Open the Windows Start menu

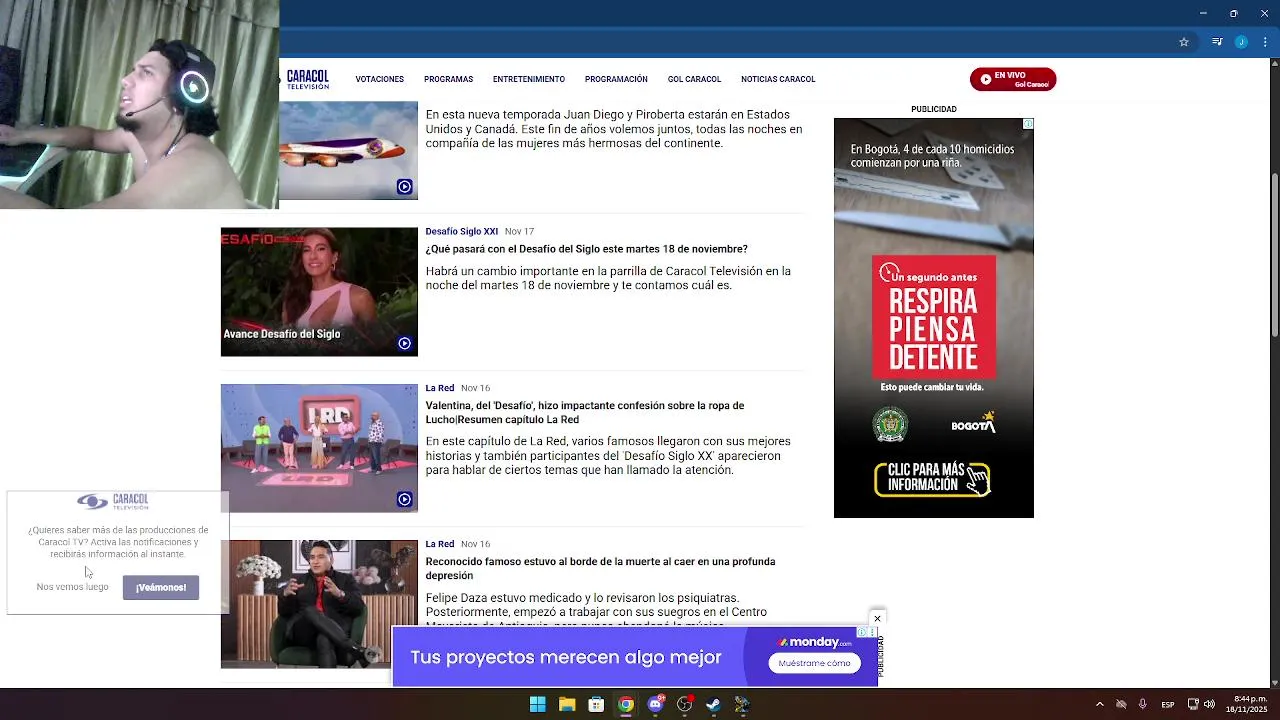[x=538, y=704]
